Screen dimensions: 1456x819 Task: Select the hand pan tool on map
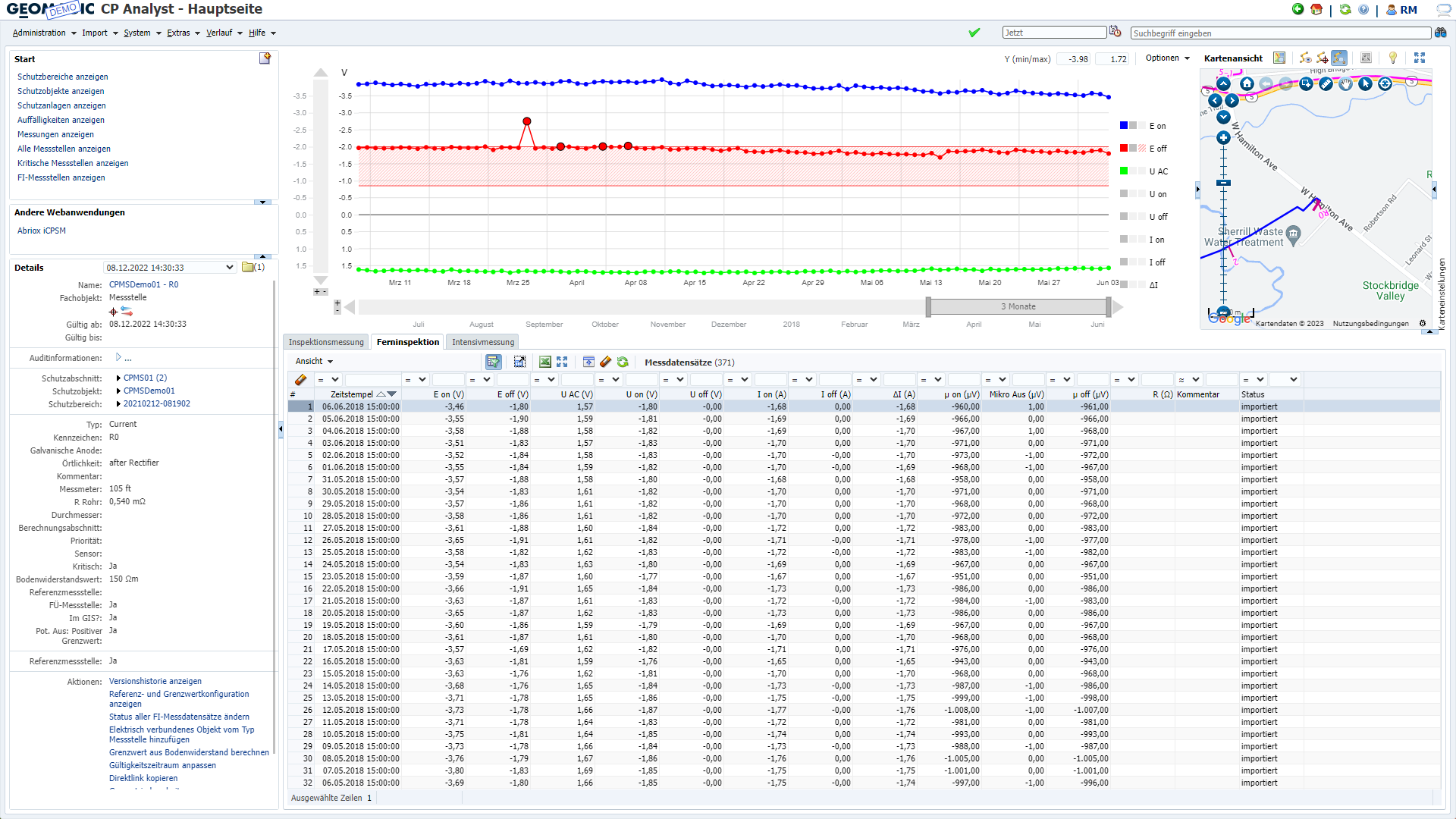pos(1345,83)
